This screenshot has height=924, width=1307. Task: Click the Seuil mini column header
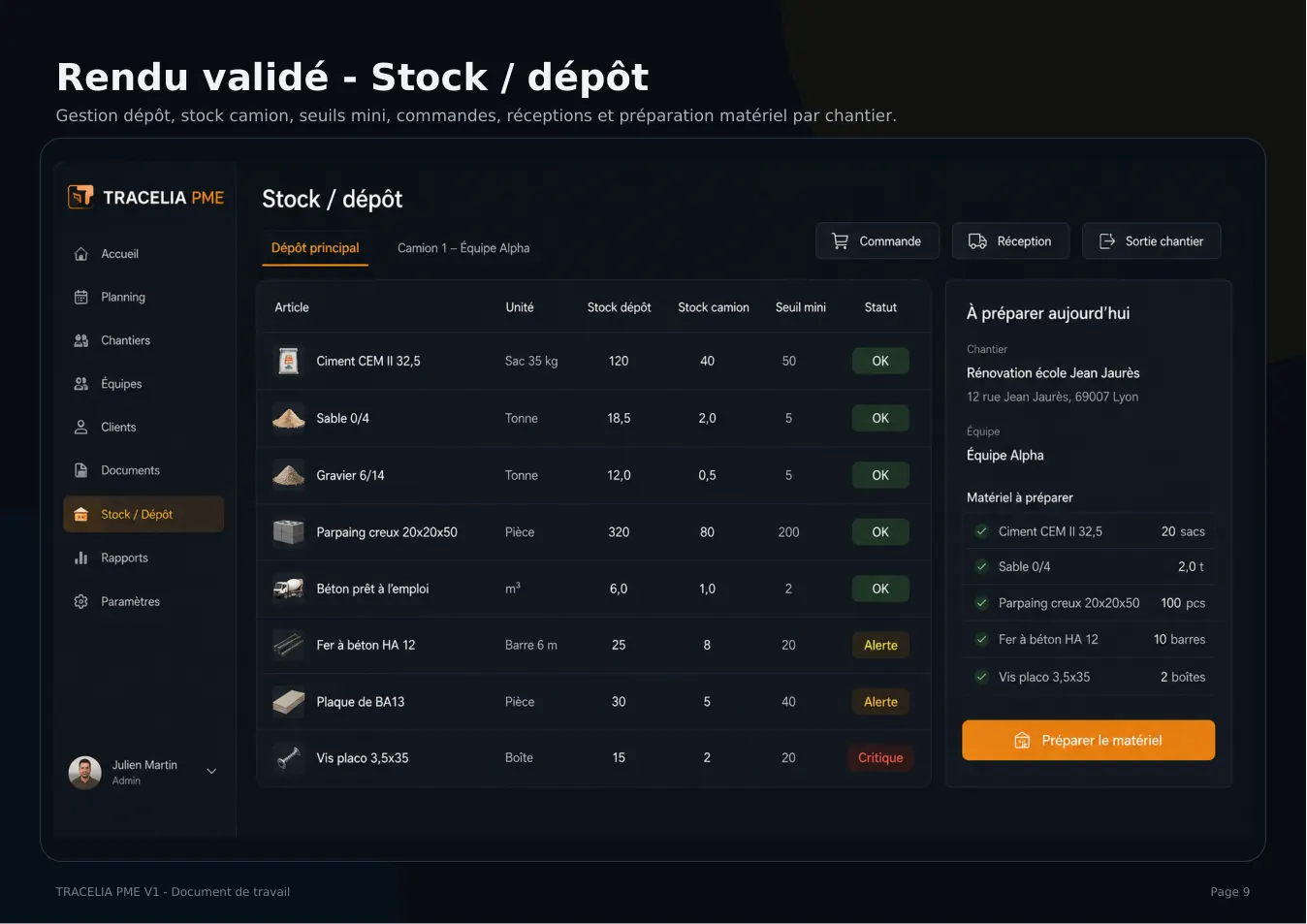point(801,307)
